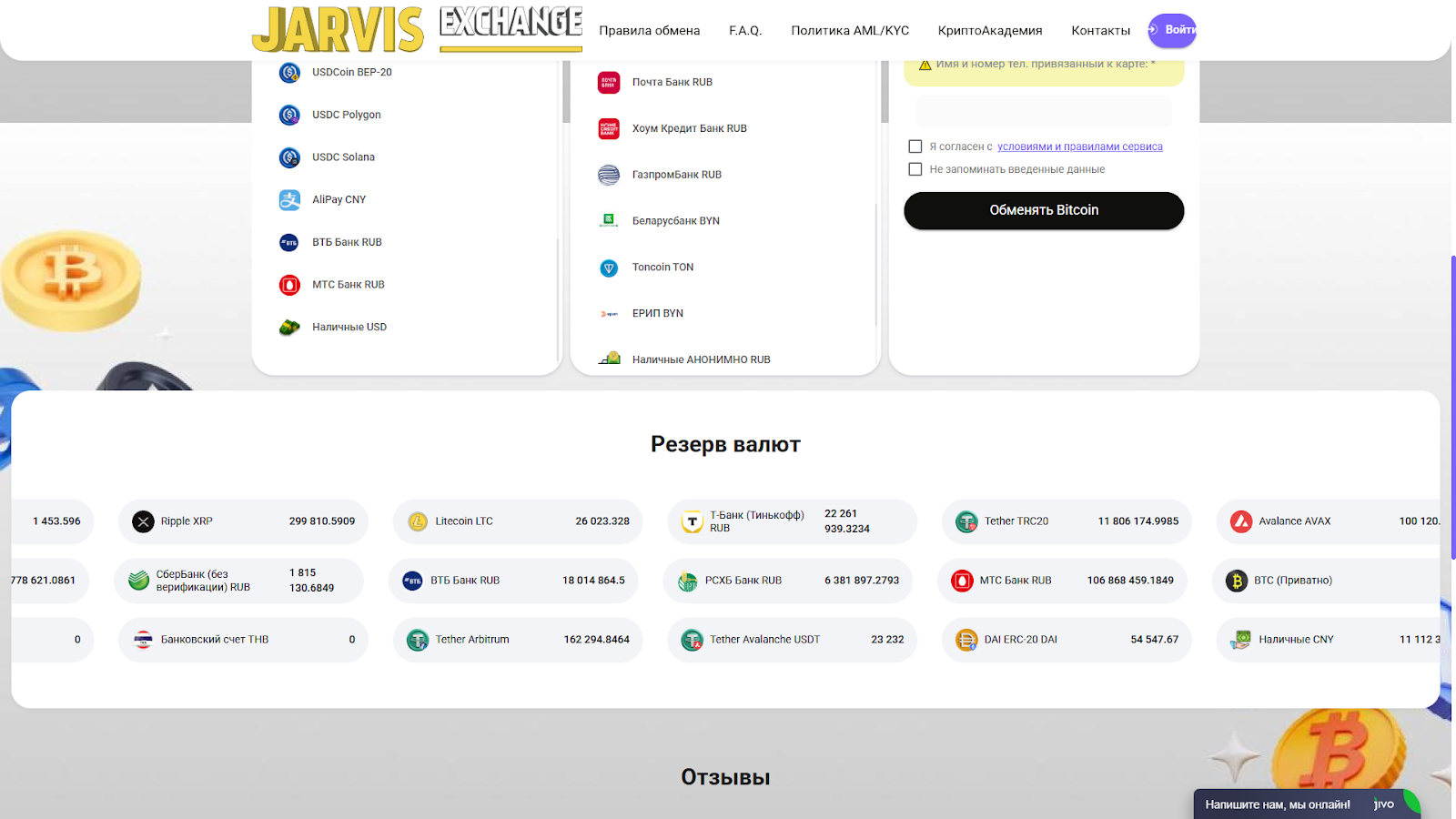Image resolution: width=1456 pixels, height=819 pixels.
Task: Click the Отзывы heading
Action: click(x=725, y=777)
